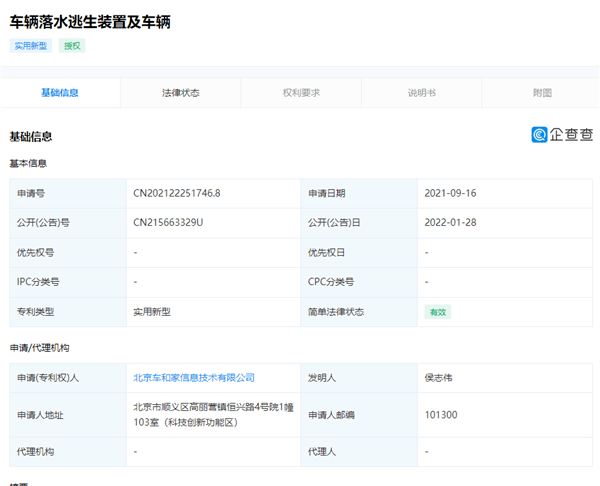
Task: Open the 权利要求 tab
Action: tap(301, 93)
